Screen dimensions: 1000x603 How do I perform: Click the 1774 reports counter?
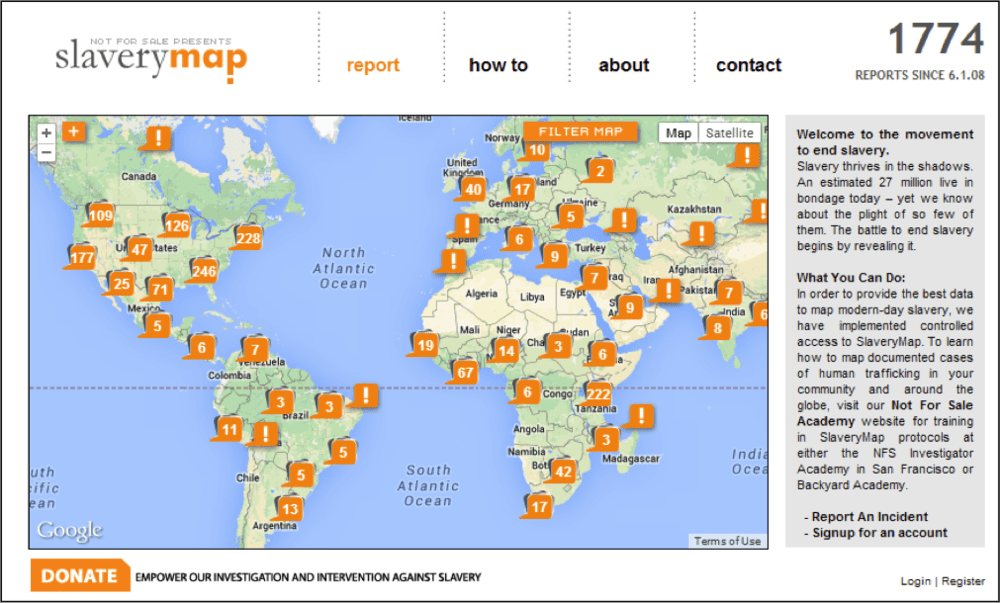(936, 38)
